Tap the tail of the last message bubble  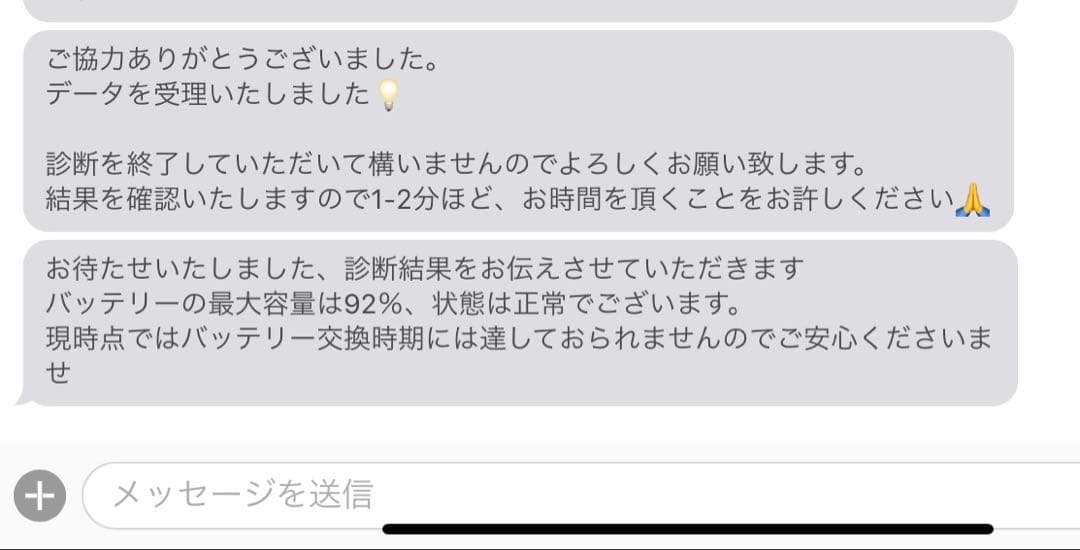pos(23,398)
